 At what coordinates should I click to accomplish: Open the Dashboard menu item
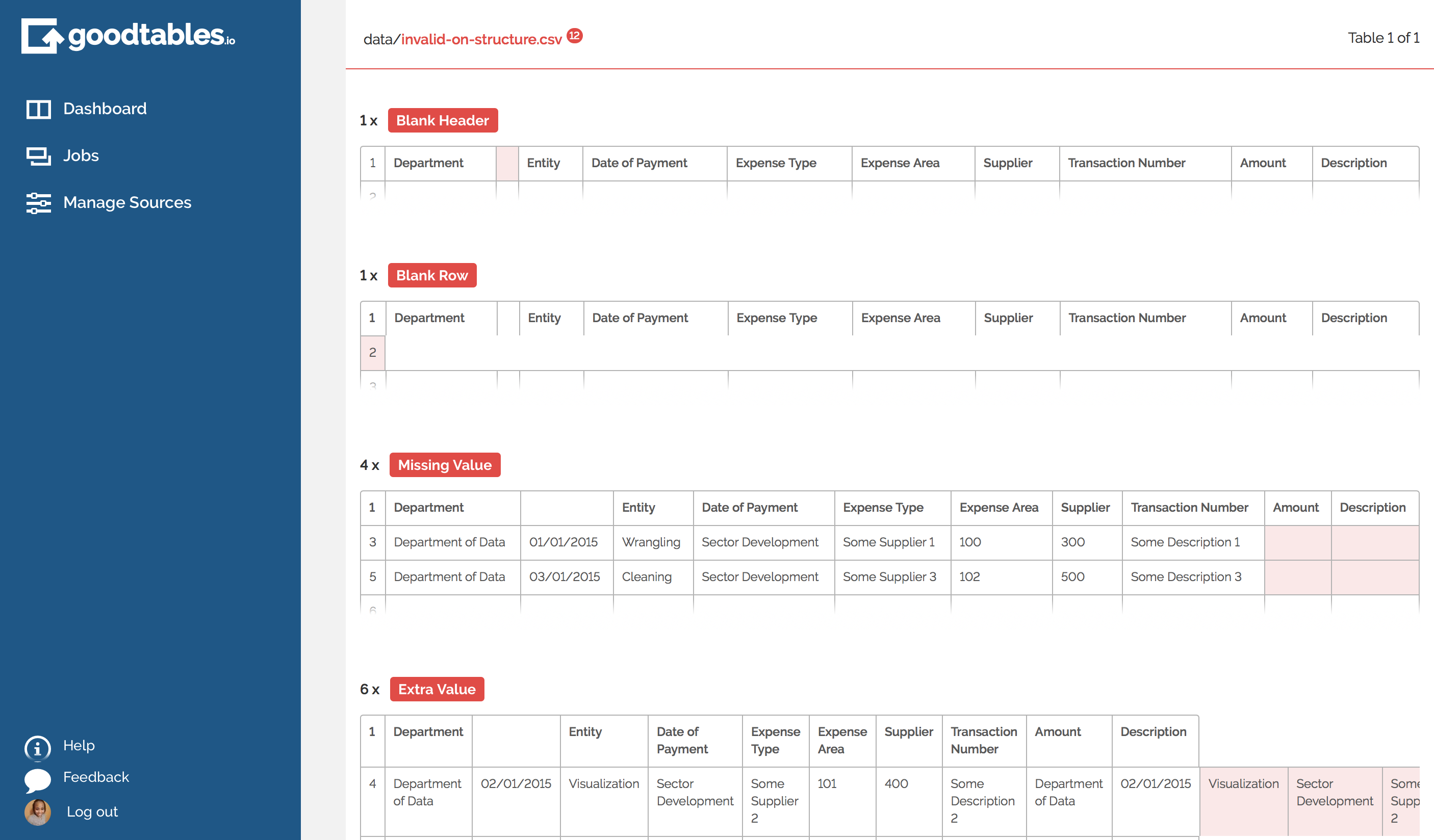[x=105, y=109]
